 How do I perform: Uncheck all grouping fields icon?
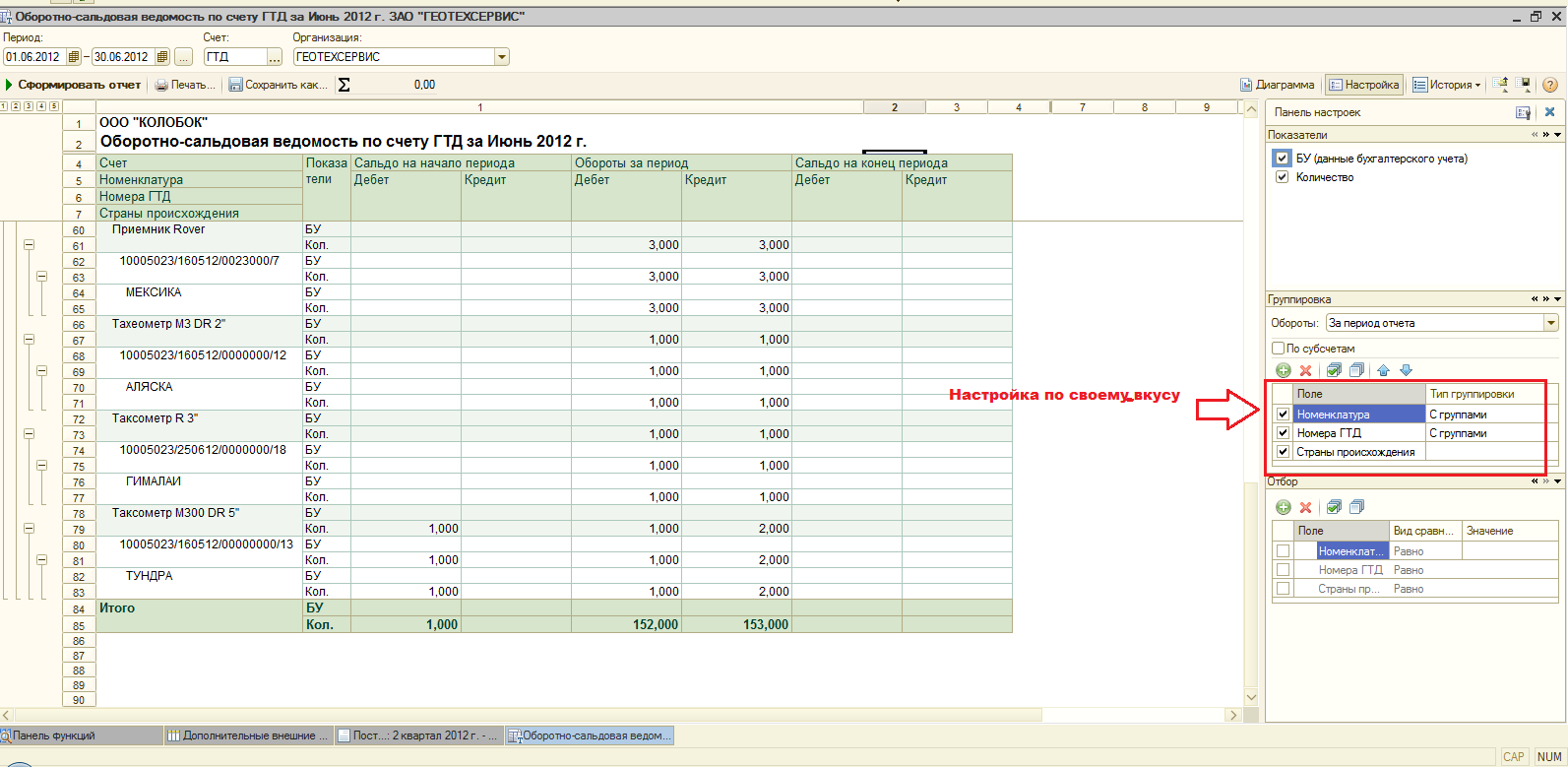coord(1356,370)
